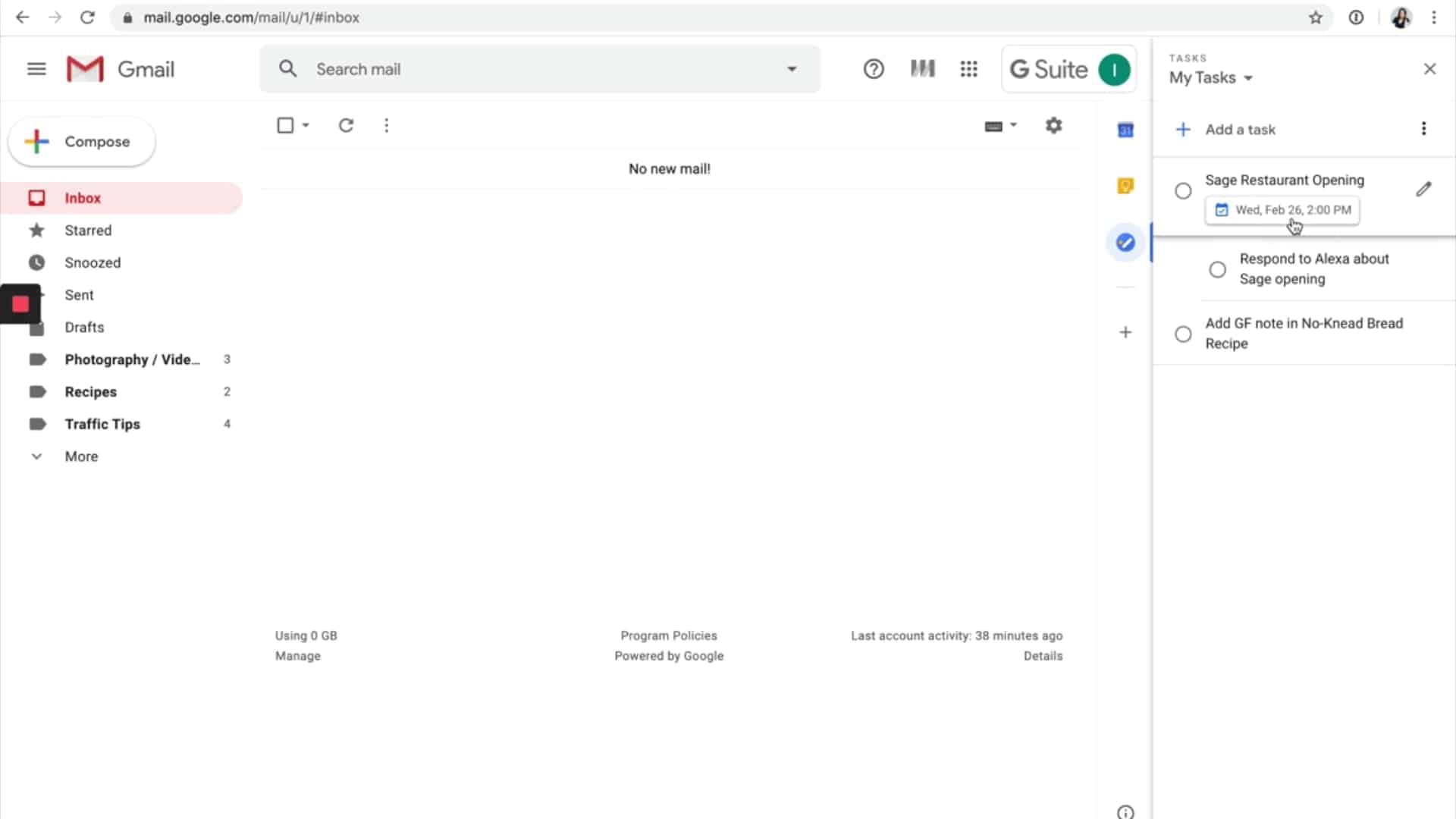Open Chrome menu three dots
Image resolution: width=1456 pixels, height=819 pixels.
[1434, 17]
